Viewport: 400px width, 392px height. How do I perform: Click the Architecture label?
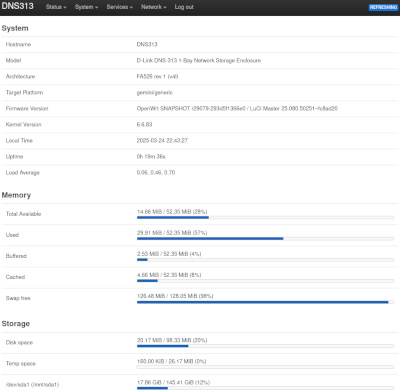point(20,76)
